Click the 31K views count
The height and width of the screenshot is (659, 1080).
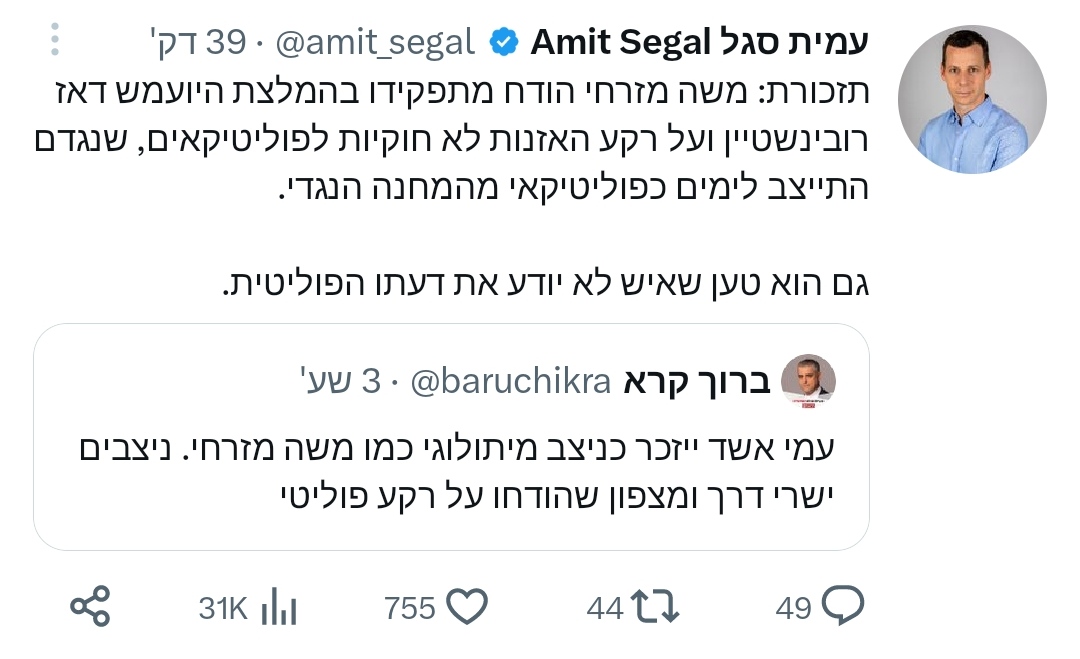pos(222,608)
